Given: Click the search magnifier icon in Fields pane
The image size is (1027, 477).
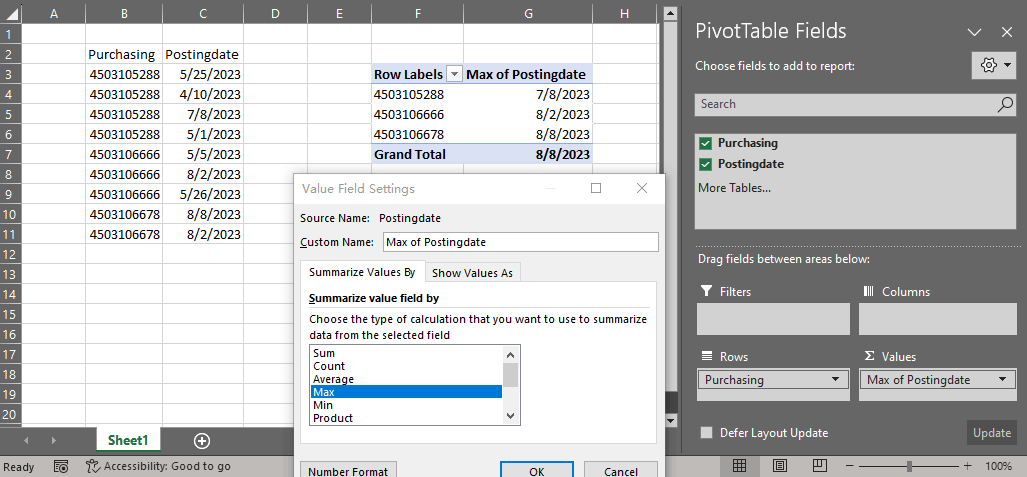Looking at the screenshot, I should 1005,104.
